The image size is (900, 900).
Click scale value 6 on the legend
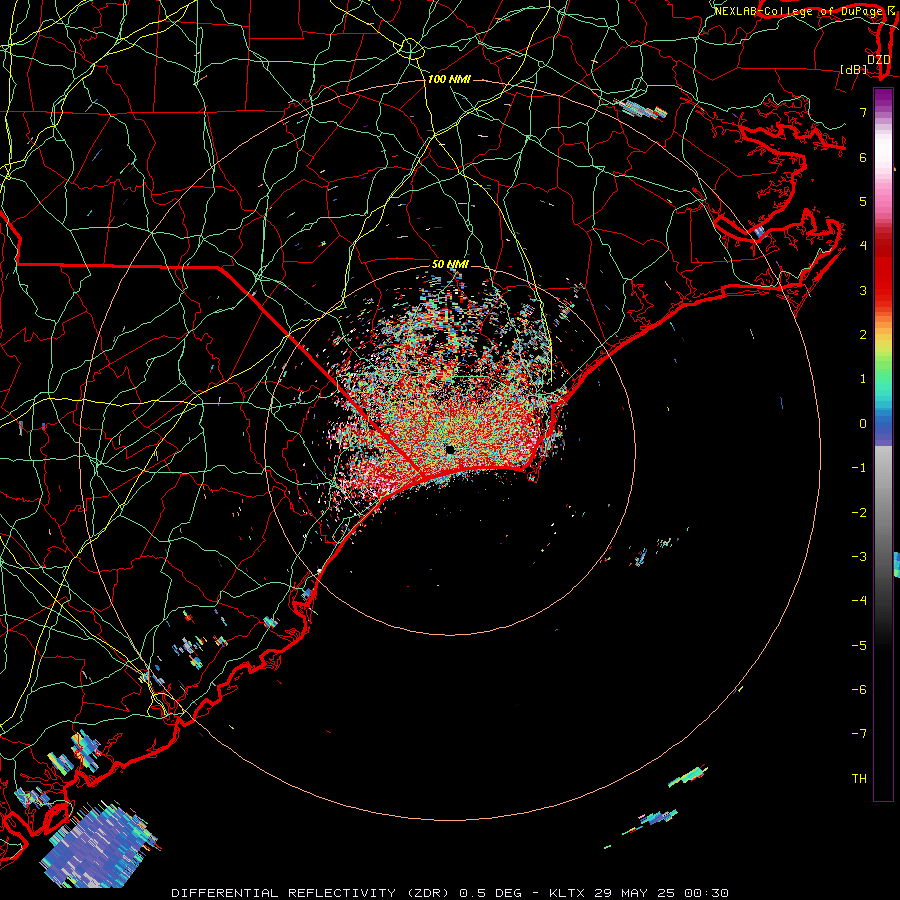[863, 157]
